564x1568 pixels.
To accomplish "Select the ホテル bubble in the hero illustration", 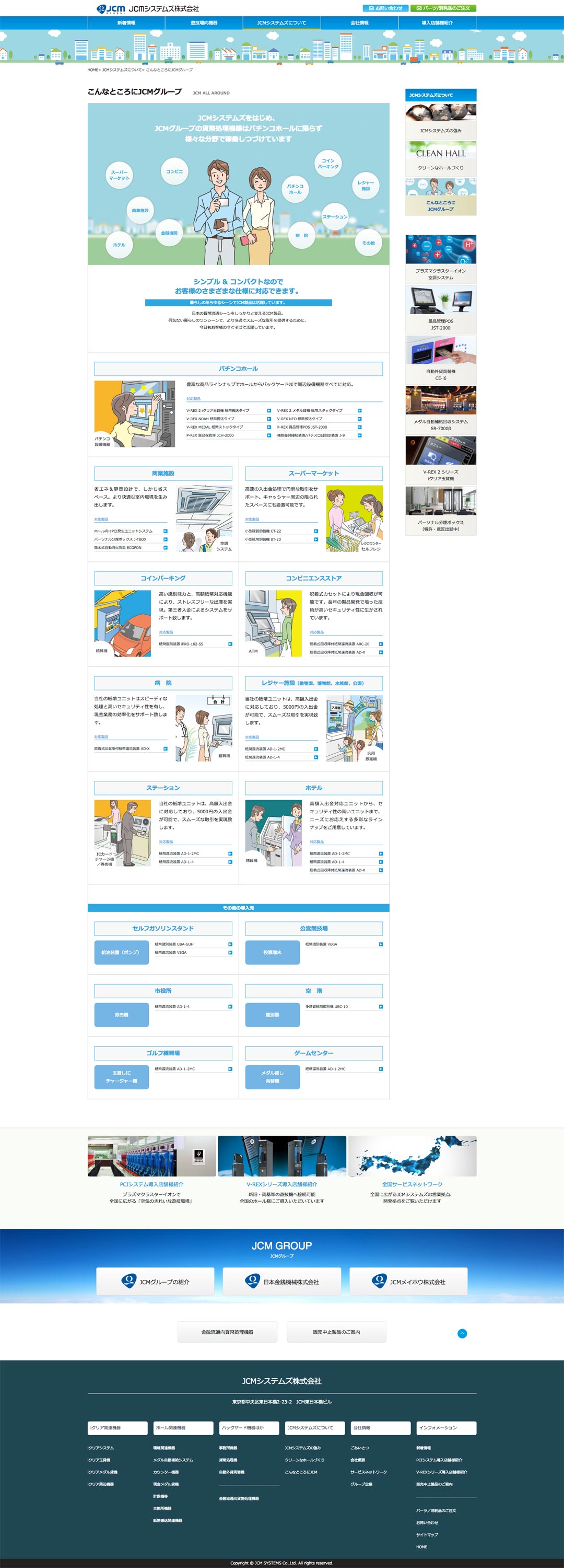I will coord(119,245).
